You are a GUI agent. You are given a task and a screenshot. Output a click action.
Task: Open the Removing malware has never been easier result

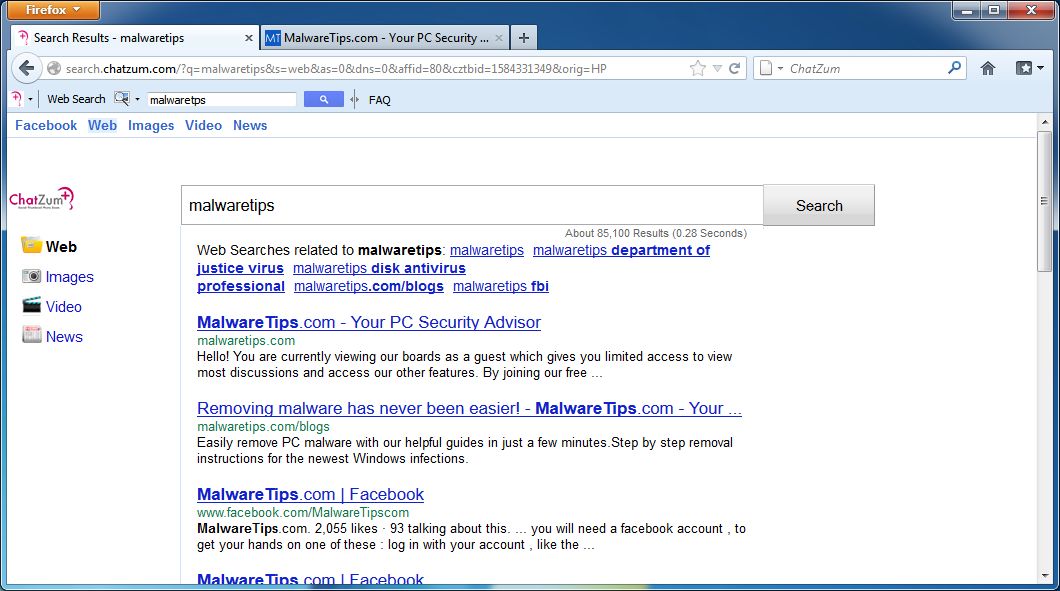[469, 408]
